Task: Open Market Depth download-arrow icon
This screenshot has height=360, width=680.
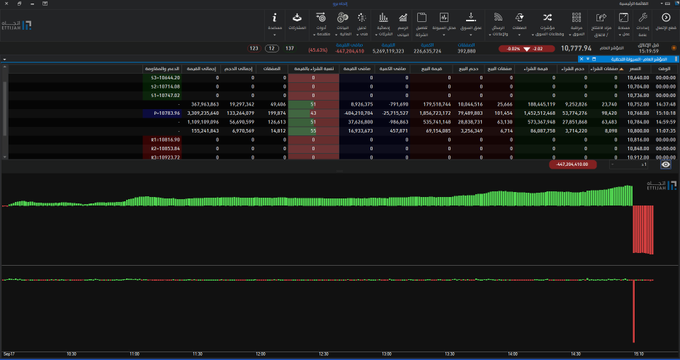Action: click(x=471, y=18)
